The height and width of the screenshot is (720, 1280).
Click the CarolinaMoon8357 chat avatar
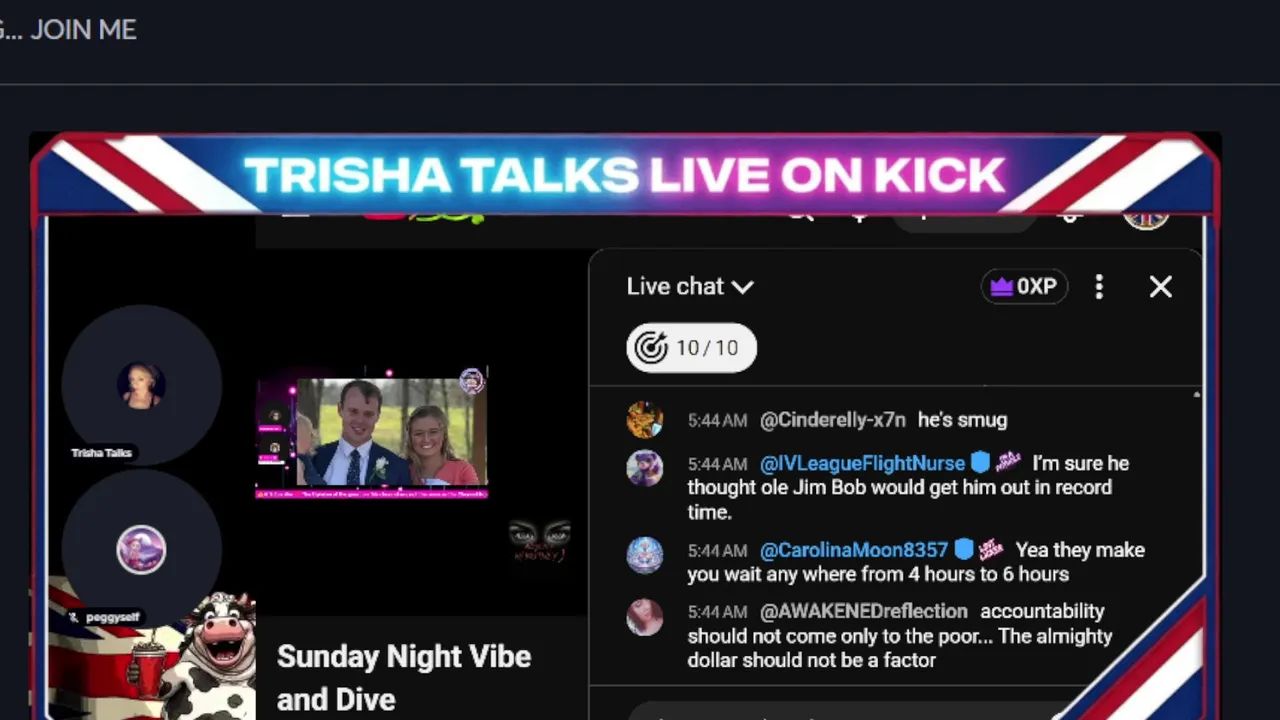pos(645,554)
